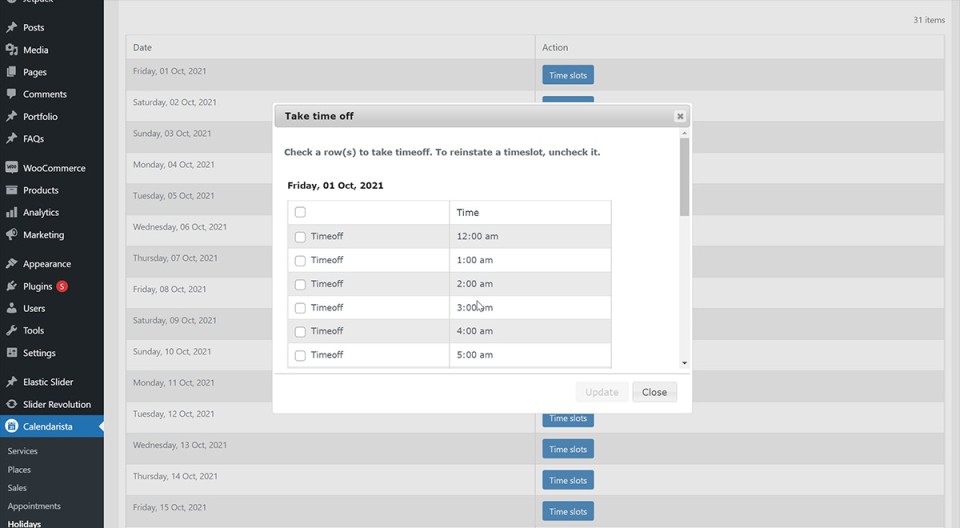Check the Timeoff box for 12:00 am
Viewport: 960px width, 528px height.
pyautogui.click(x=300, y=237)
